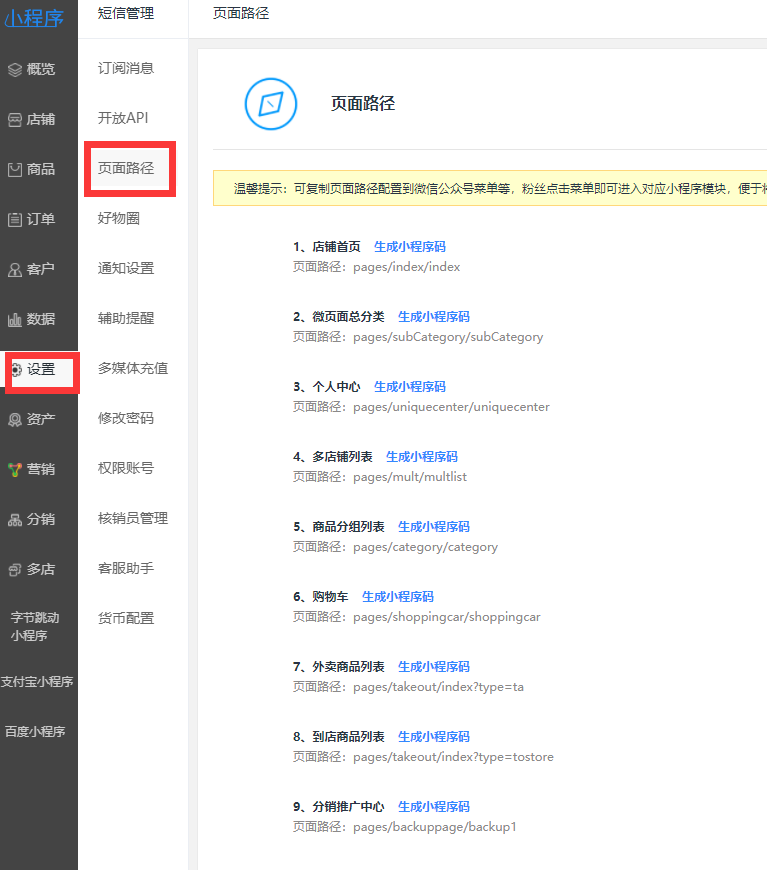
Task: Click 生成小程序码 next to 购物车
Action: coord(397,596)
